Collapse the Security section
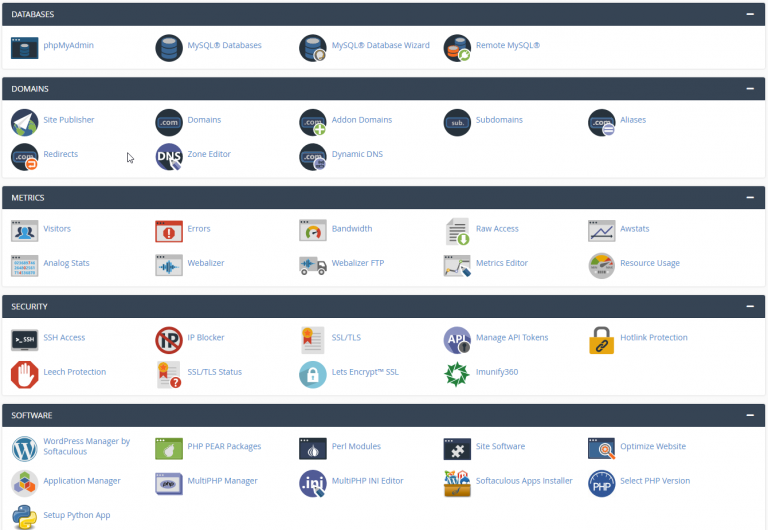Screen dimensions: 768x530 (x=750, y=306)
